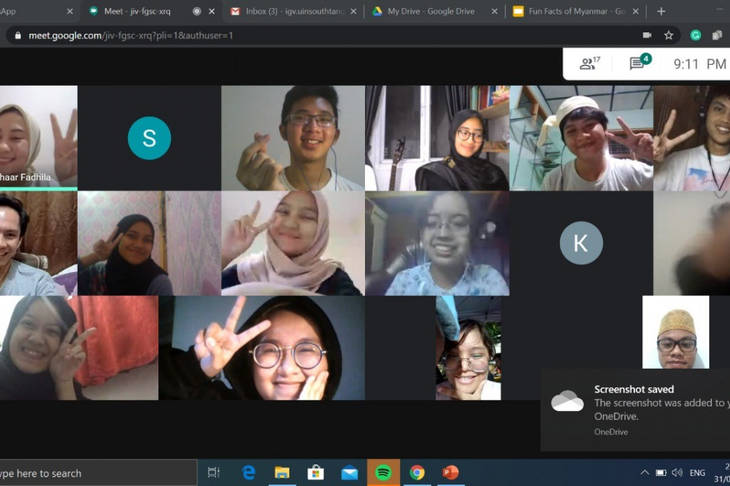Click the battery icon in system tray
The image size is (730, 486).
click(x=661, y=473)
